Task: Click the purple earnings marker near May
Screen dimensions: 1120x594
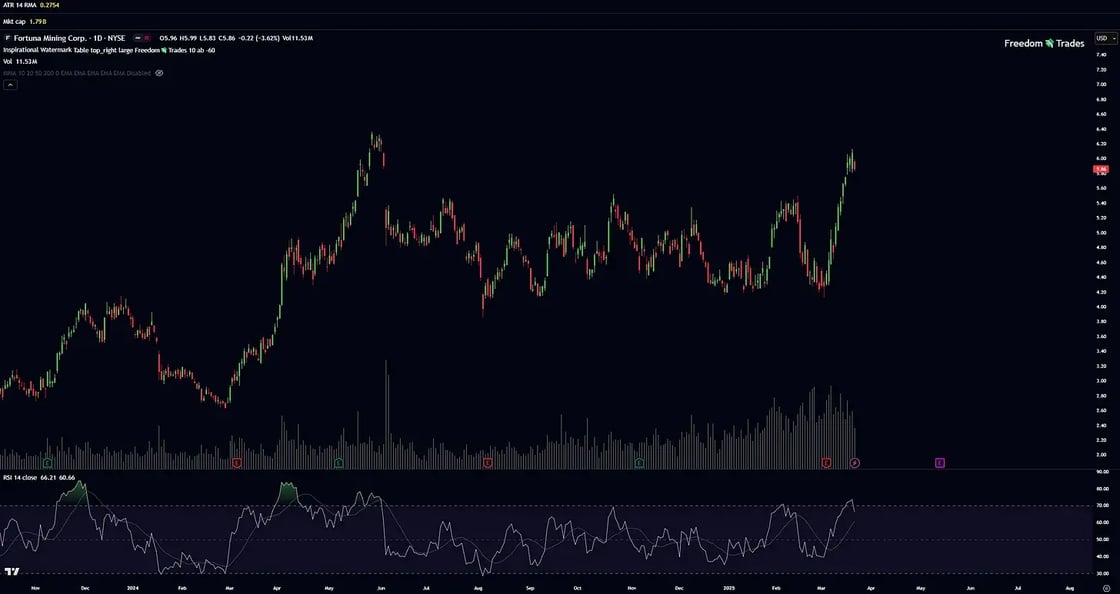Action: point(940,463)
